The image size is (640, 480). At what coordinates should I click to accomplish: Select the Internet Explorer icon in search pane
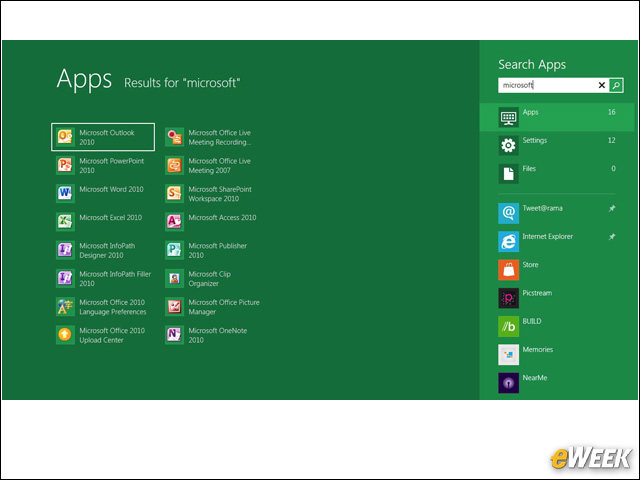click(508, 241)
